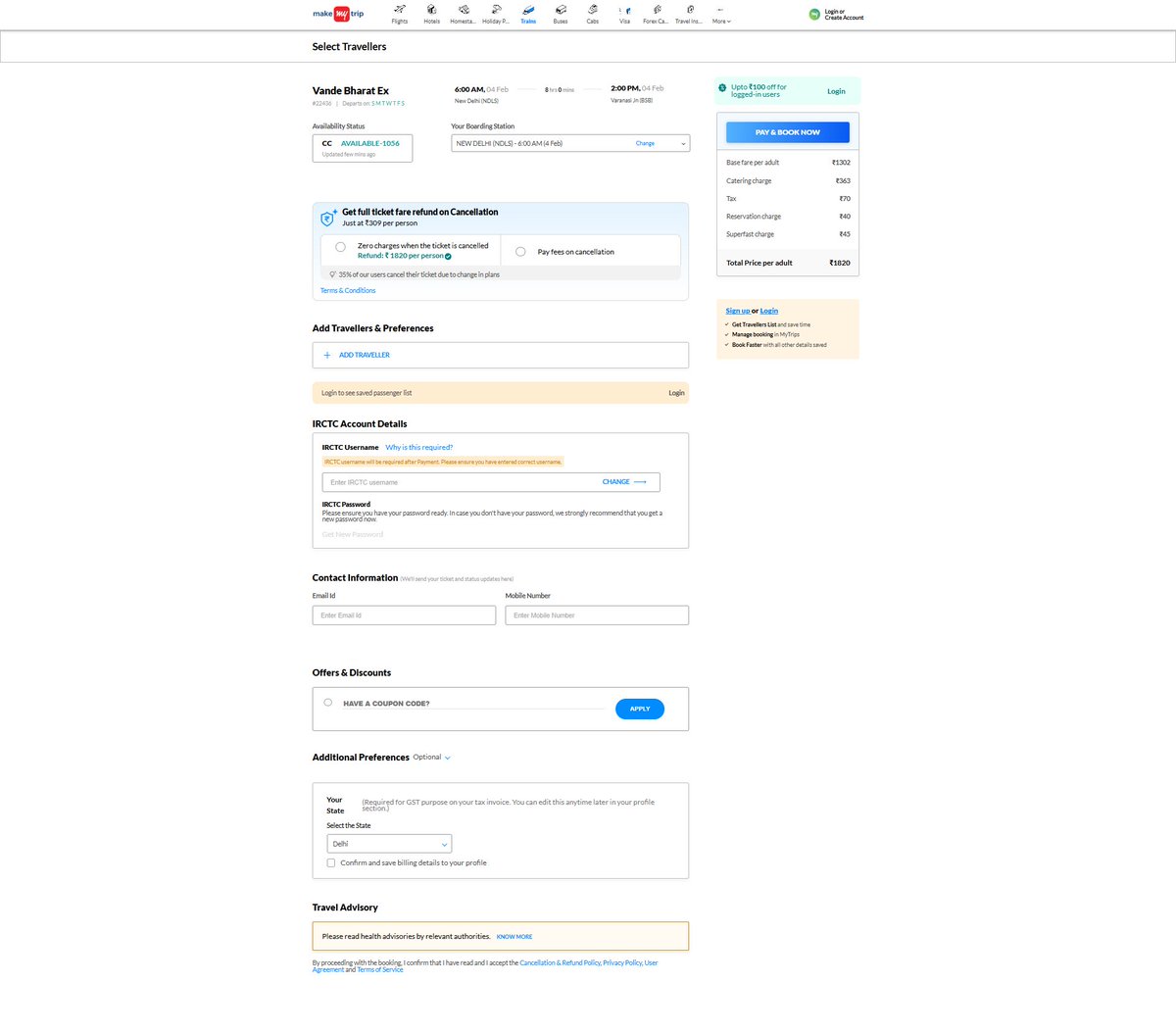Open the Hotels icon in top navigation
This screenshot has width=1176, height=1032.
(432, 10)
